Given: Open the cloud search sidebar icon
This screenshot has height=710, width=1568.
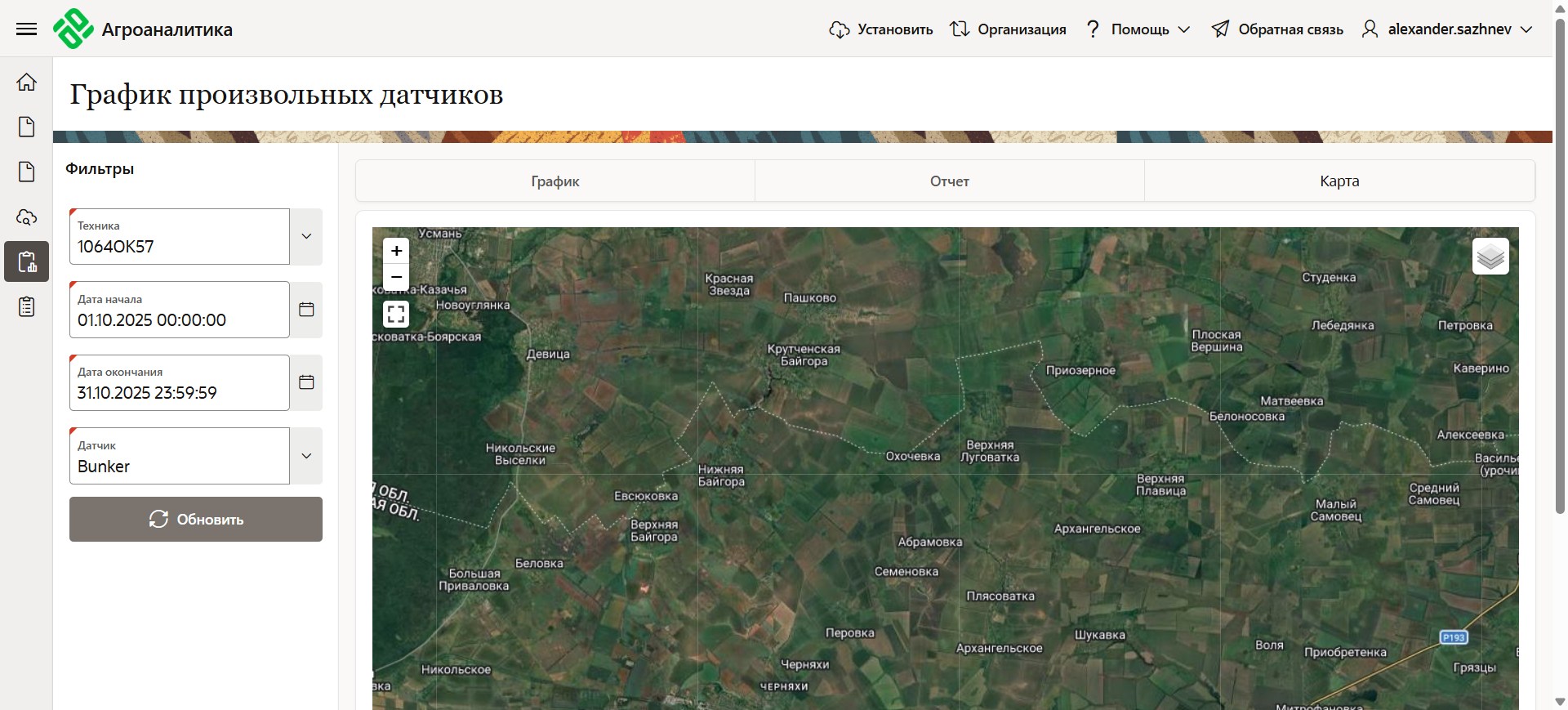Looking at the screenshot, I should point(27,217).
